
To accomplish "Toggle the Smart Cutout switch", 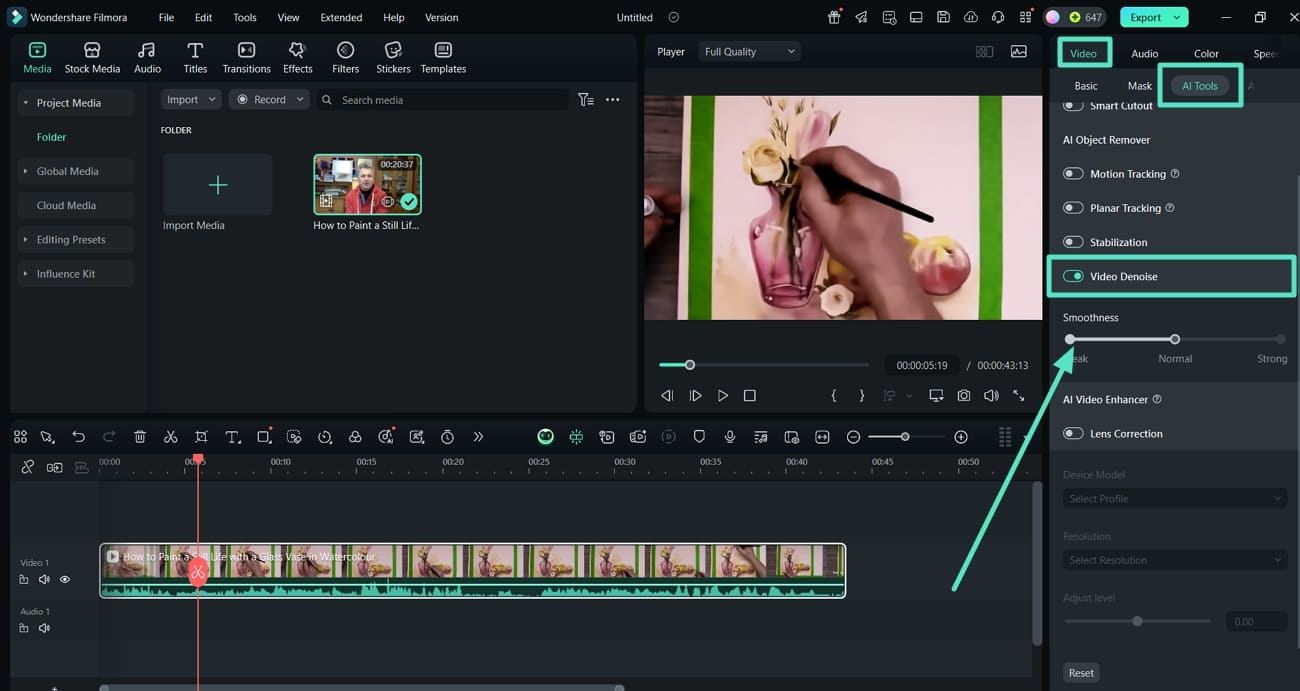I will [1073, 105].
